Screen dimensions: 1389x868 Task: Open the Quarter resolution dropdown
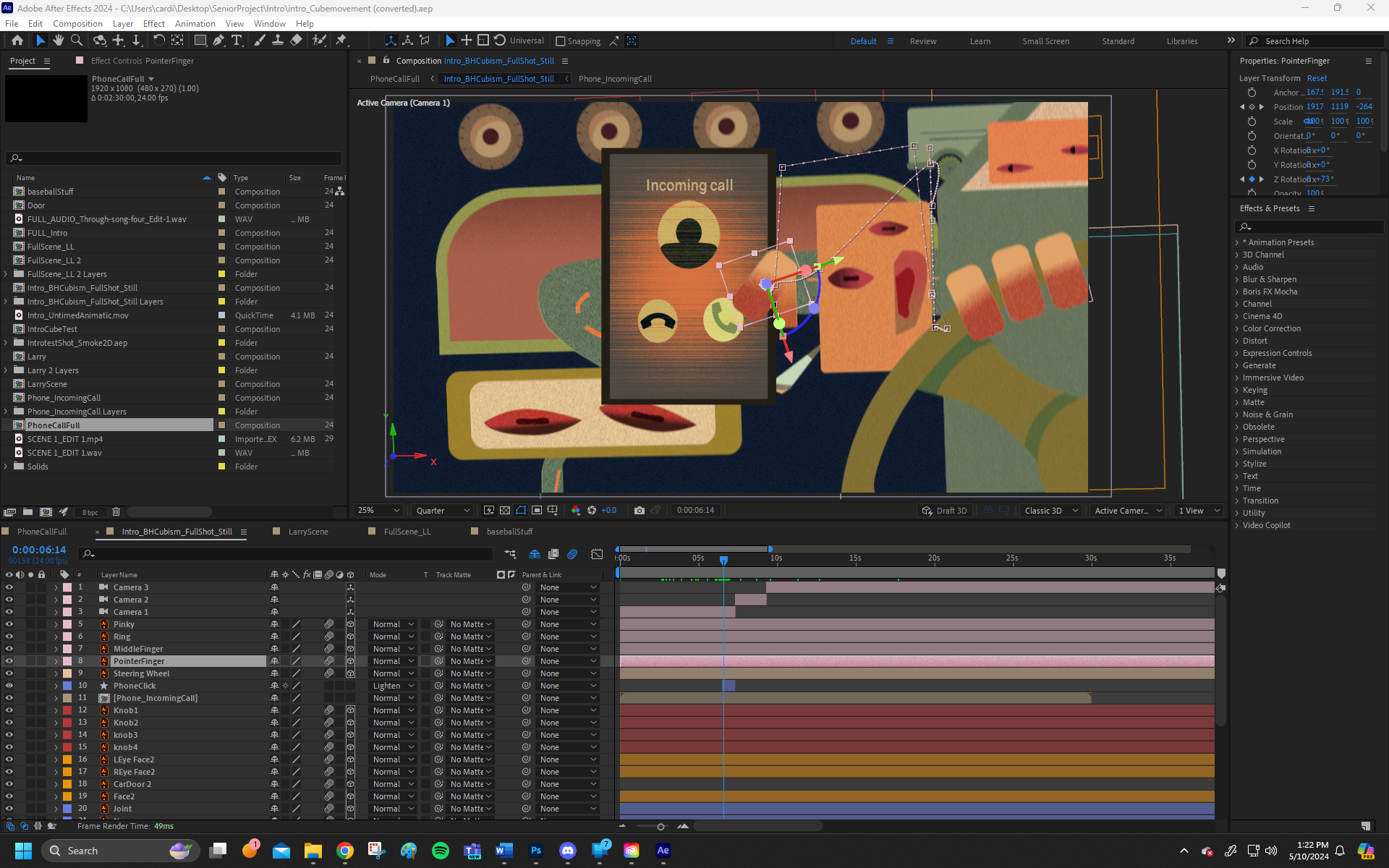pyautogui.click(x=443, y=511)
